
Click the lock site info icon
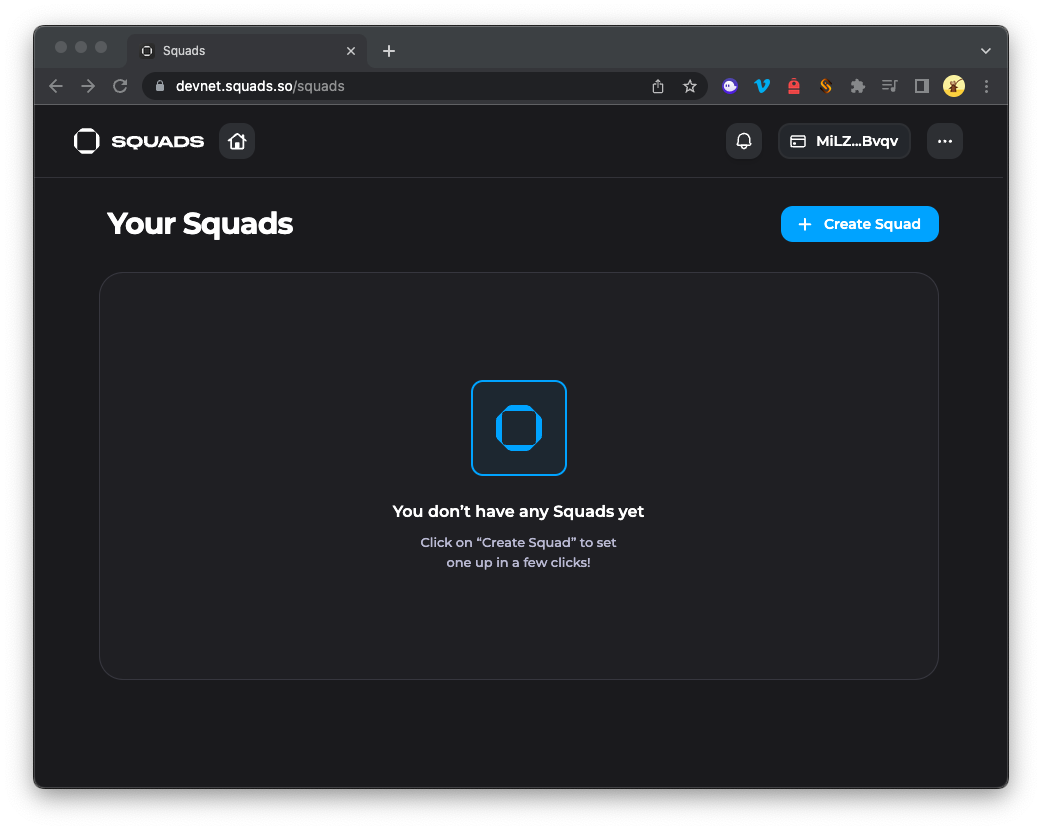[x=160, y=86]
